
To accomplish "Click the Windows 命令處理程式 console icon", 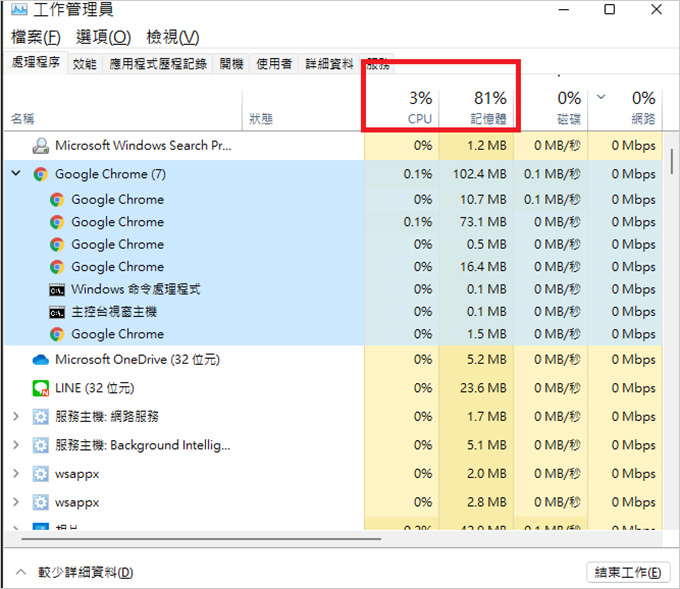I will [57, 290].
